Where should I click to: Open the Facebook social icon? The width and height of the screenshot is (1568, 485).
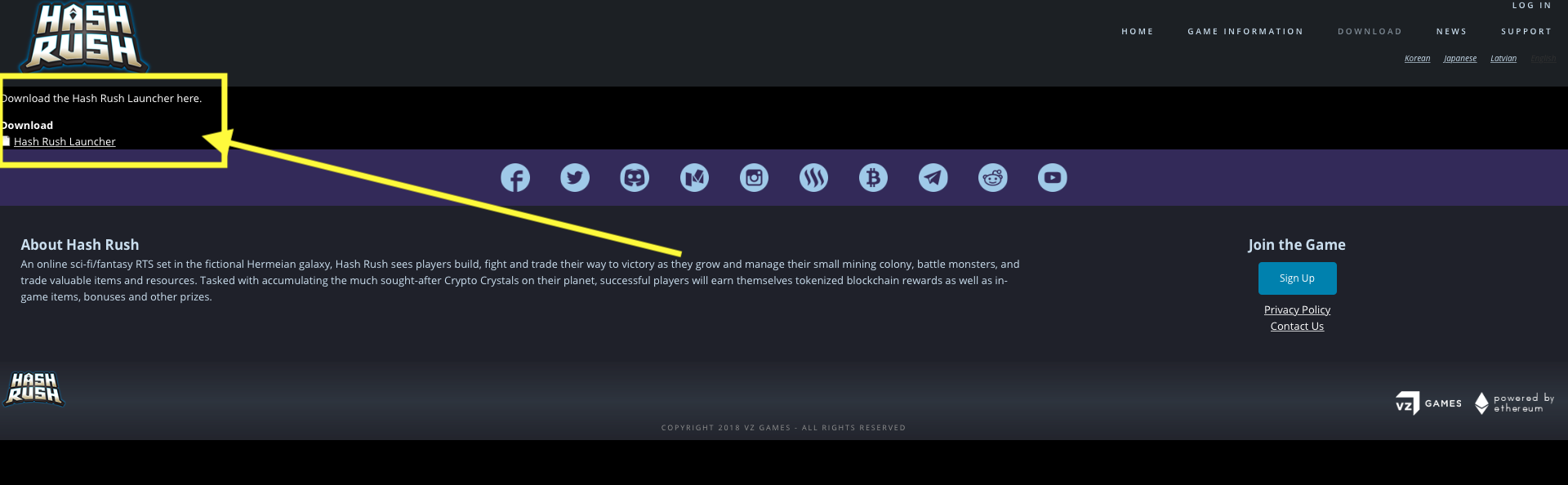[x=515, y=177]
